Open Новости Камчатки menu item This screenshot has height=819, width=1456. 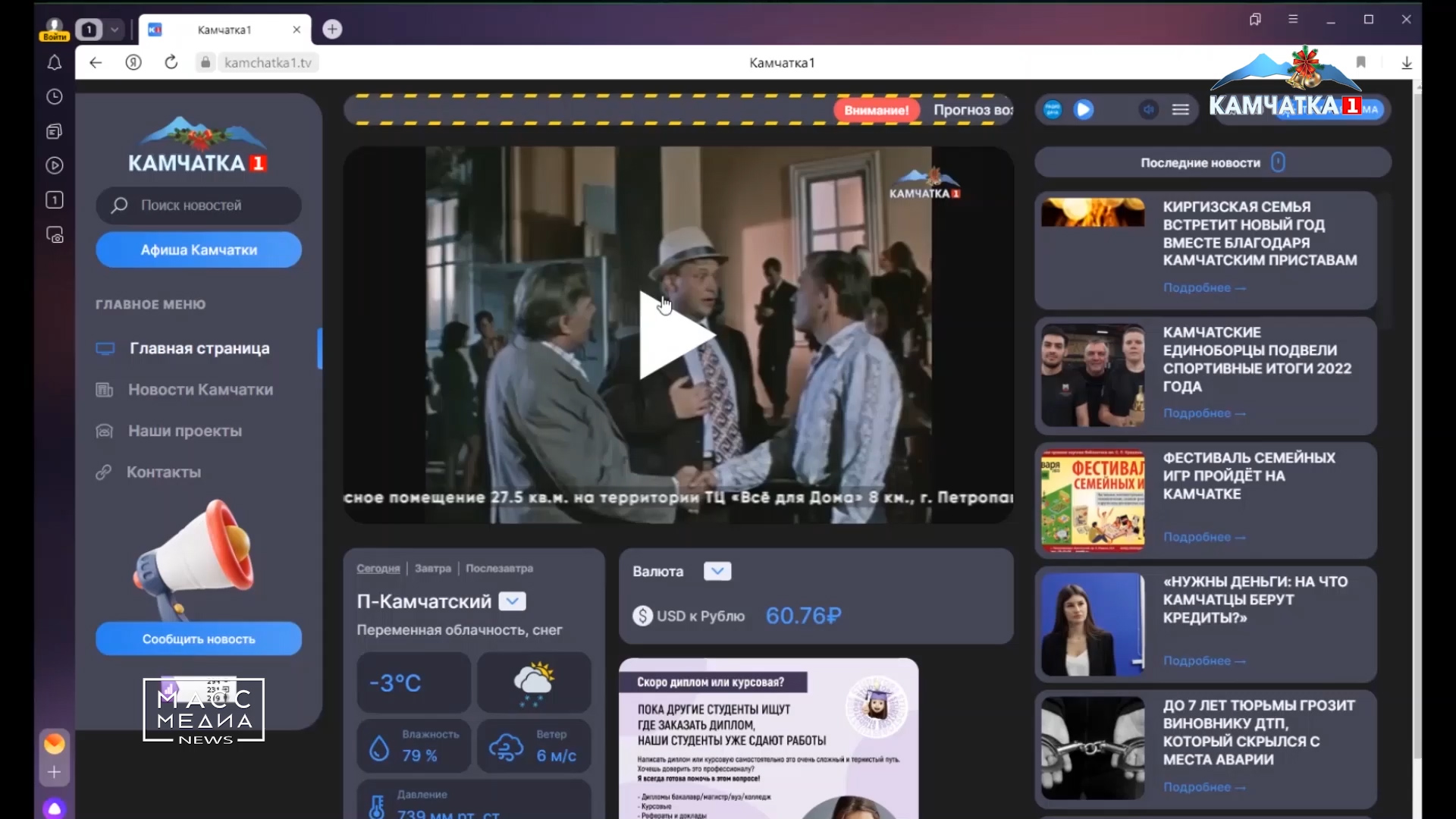(x=200, y=390)
